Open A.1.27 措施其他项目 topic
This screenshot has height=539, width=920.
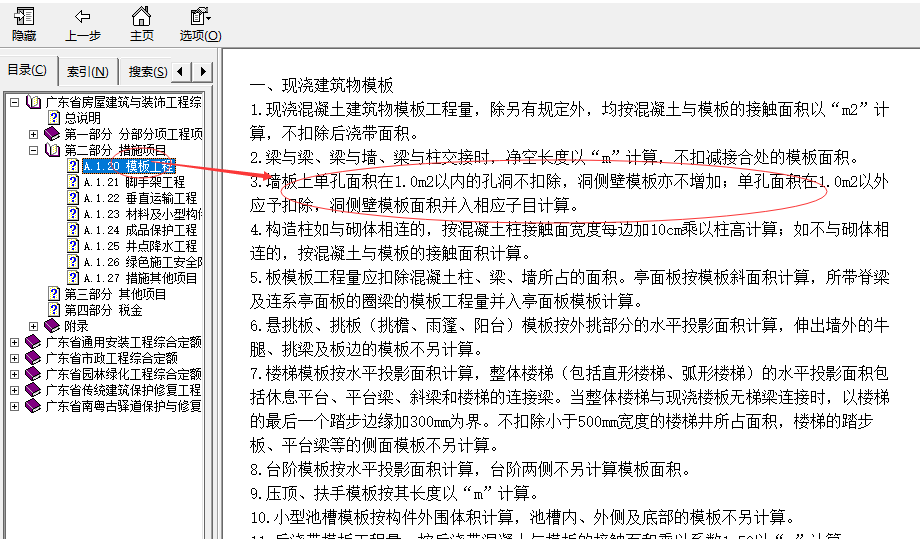tap(140, 278)
